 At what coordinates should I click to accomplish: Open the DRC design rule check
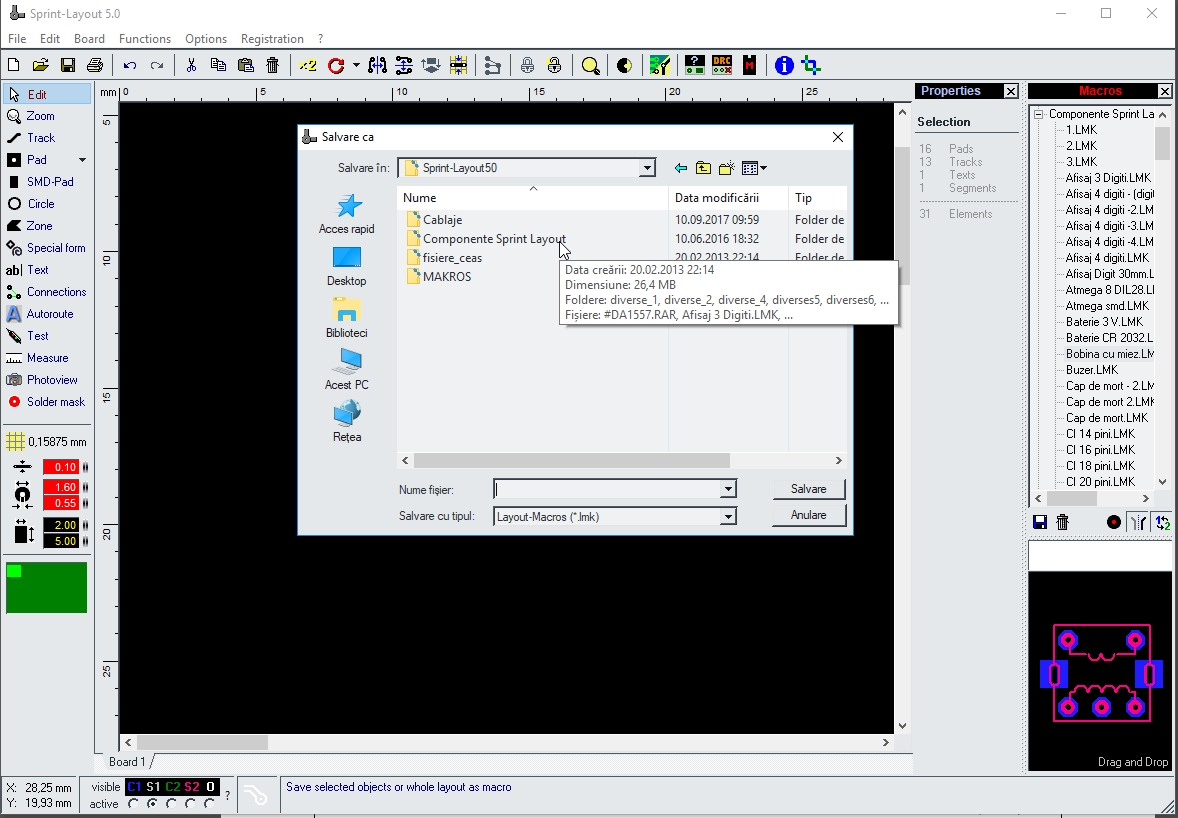point(722,65)
